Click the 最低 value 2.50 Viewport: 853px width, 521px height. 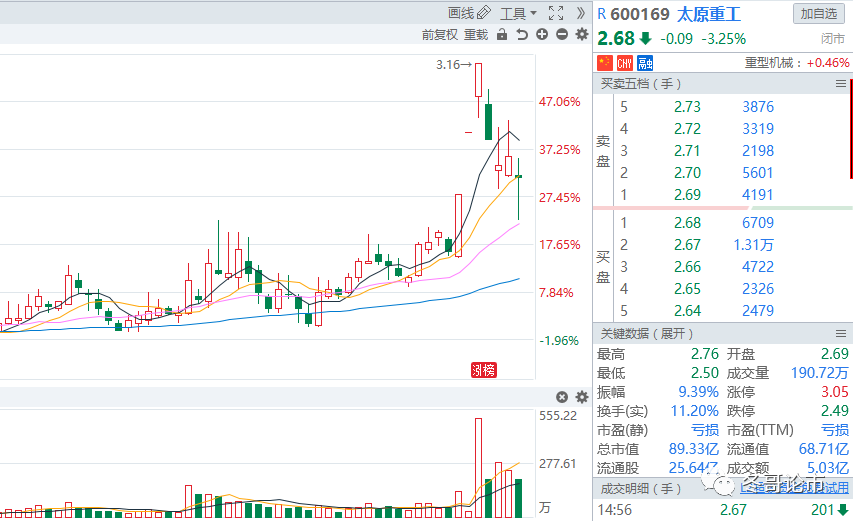tap(704, 373)
